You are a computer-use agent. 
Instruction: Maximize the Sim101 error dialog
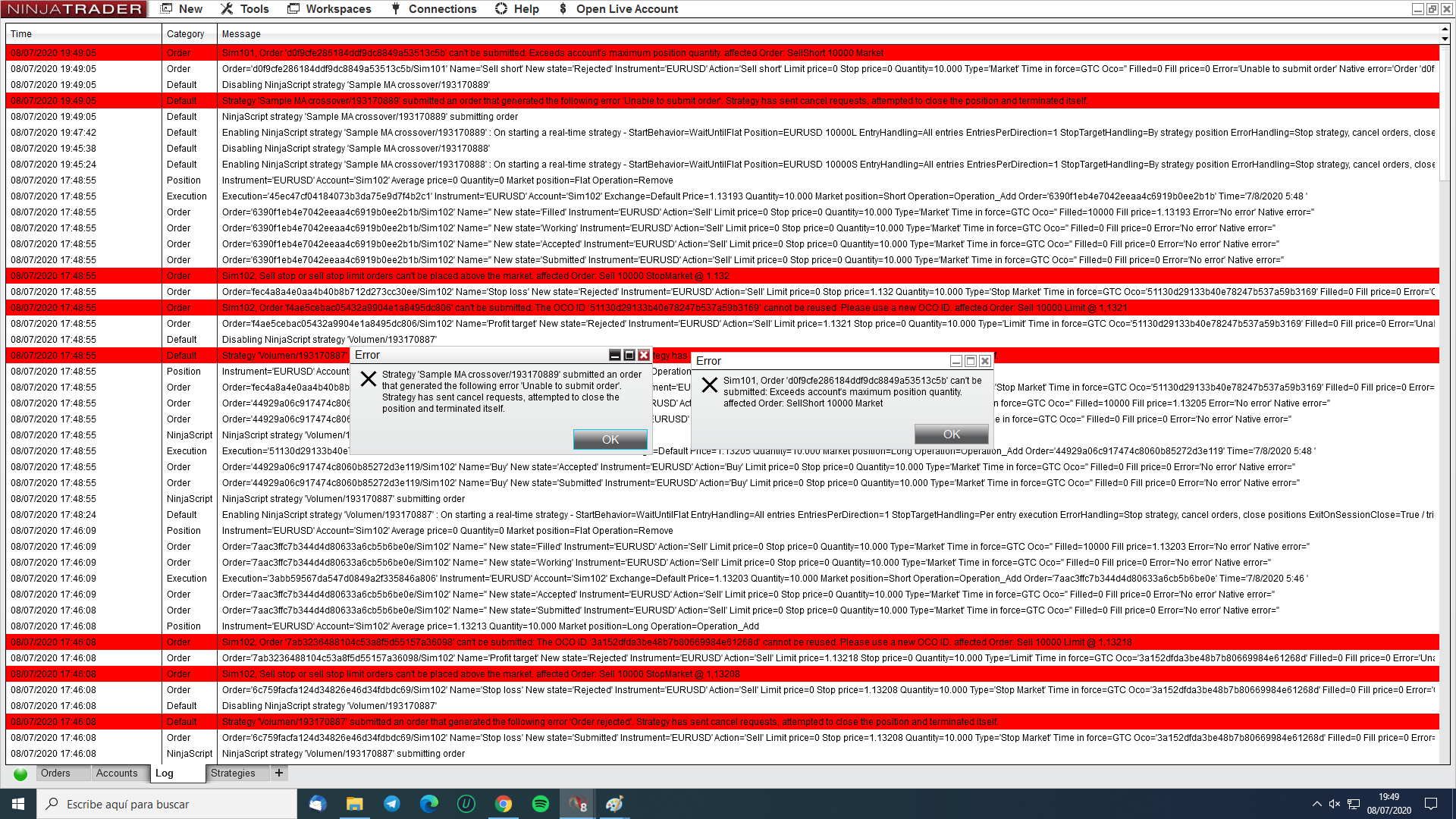970,361
